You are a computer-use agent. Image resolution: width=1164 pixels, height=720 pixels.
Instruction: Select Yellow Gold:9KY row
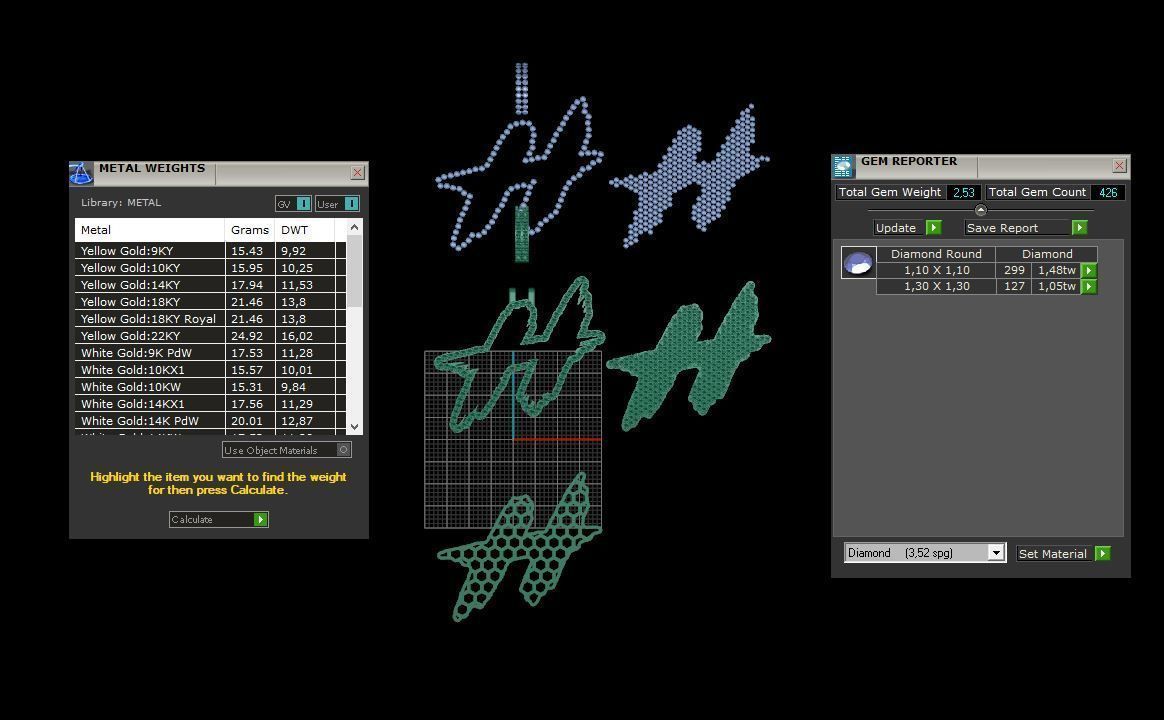click(210, 251)
